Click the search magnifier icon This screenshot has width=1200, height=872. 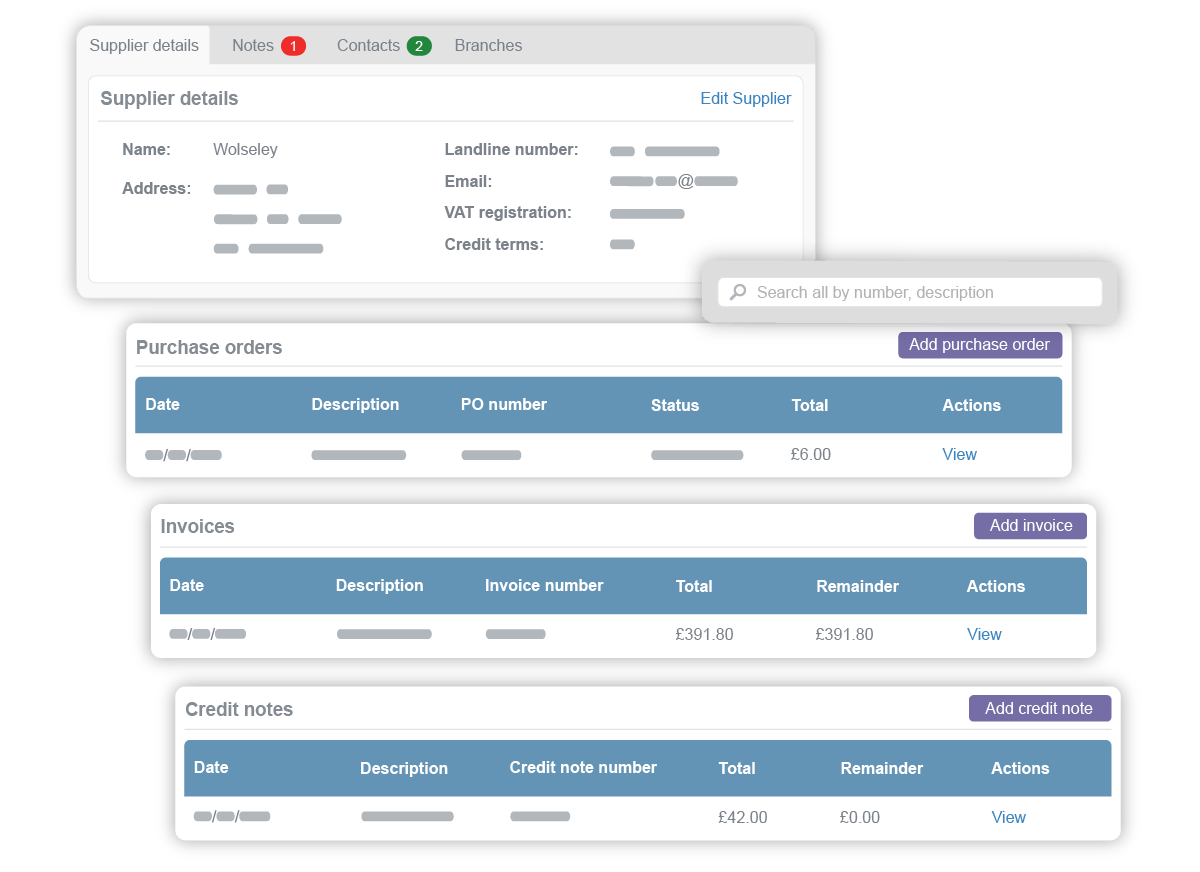(x=737, y=291)
